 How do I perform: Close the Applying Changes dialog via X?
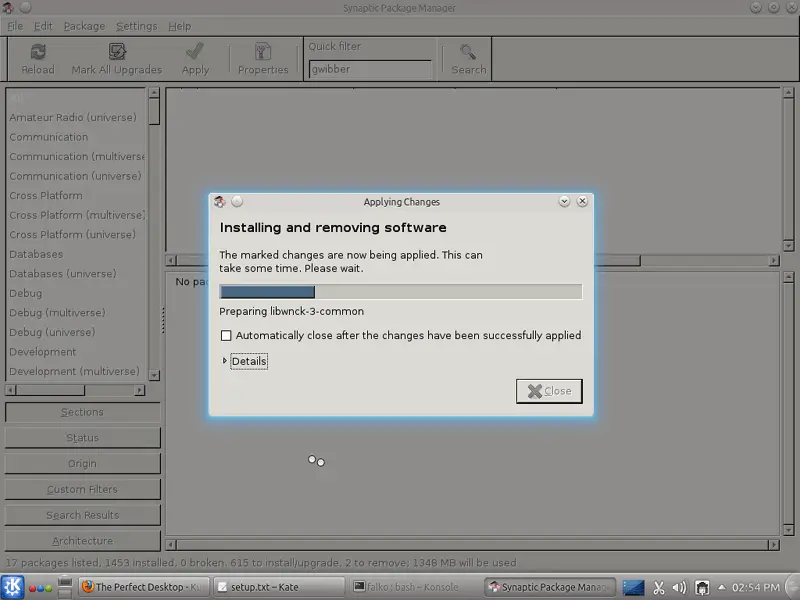point(582,202)
